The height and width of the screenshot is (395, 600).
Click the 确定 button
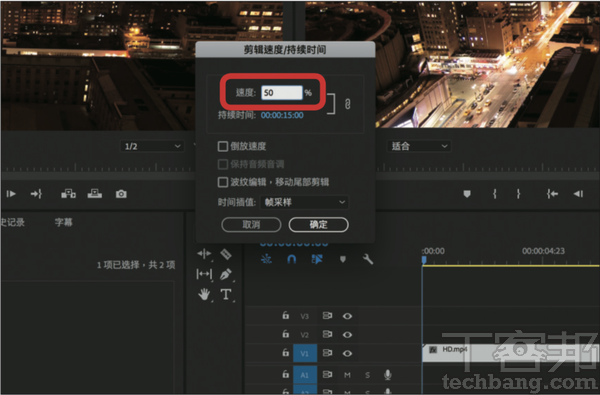318,225
